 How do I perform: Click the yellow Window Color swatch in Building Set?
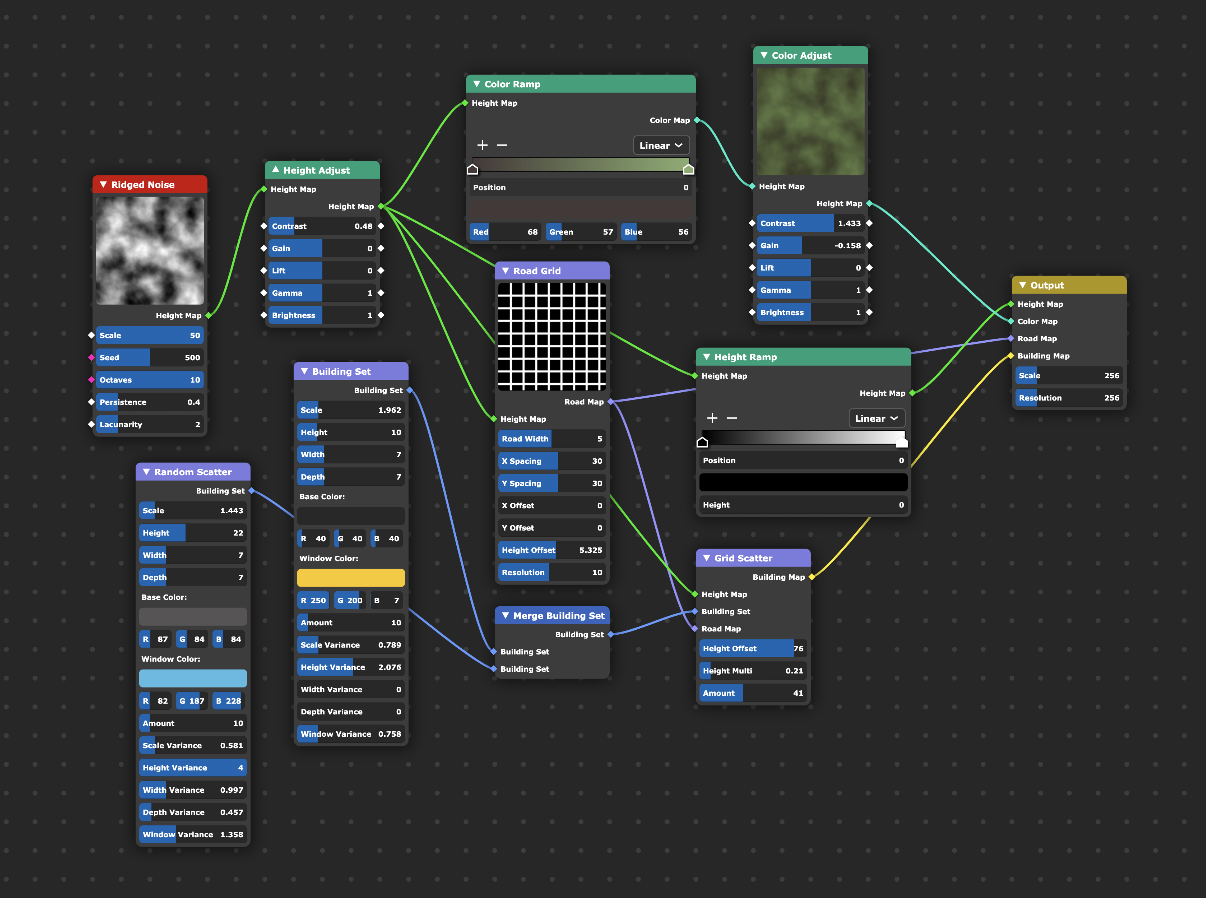tap(351, 578)
